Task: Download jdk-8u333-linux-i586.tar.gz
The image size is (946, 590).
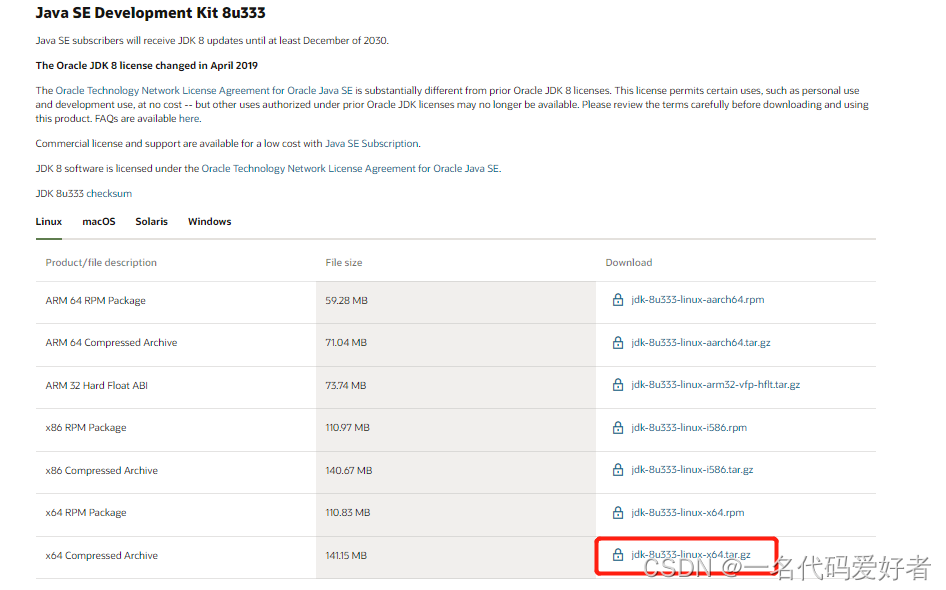Action: pos(692,470)
